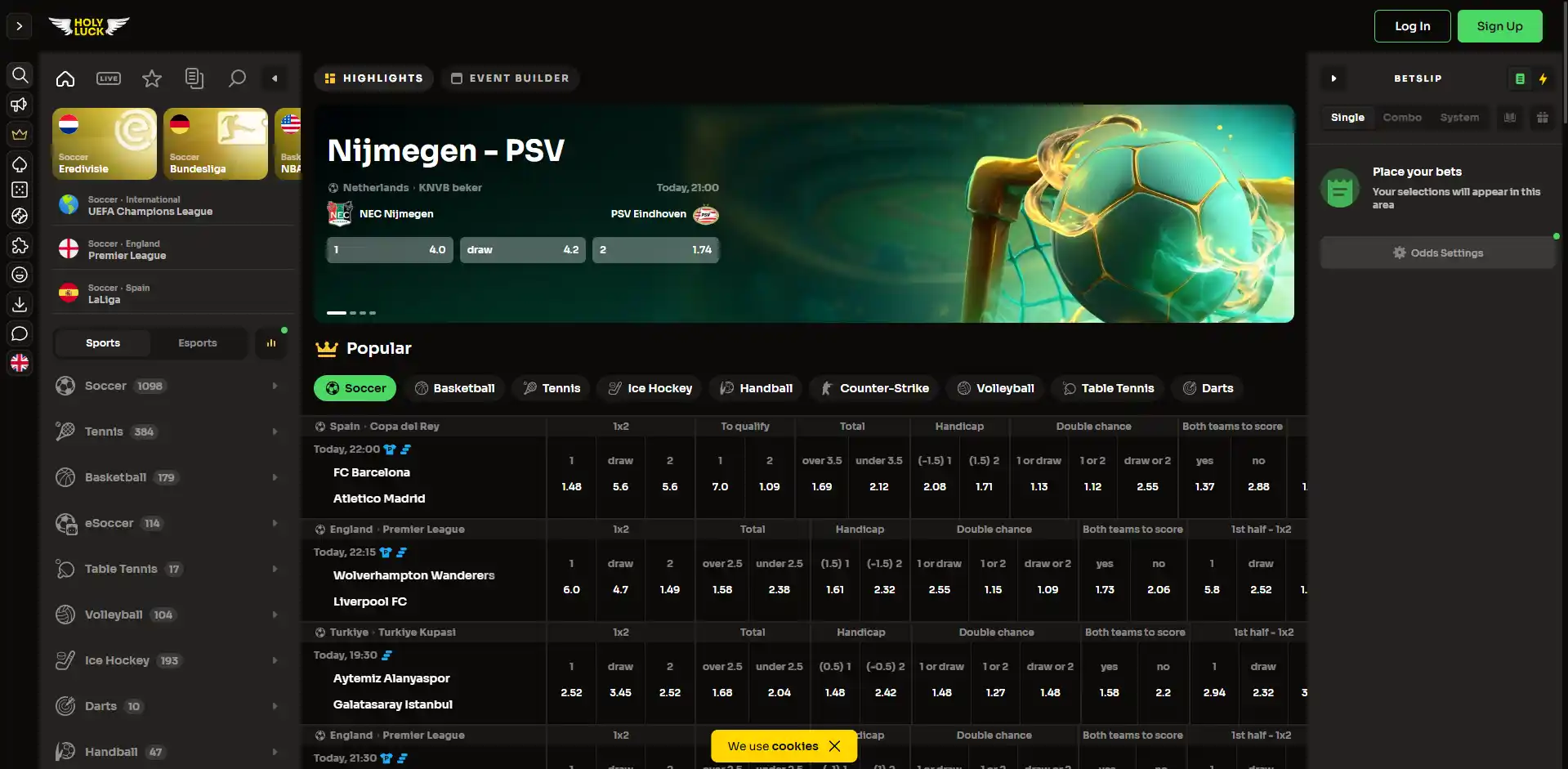Image resolution: width=1568 pixels, height=769 pixels.
Task: Open the spade casino icon in left rail
Action: point(20,163)
